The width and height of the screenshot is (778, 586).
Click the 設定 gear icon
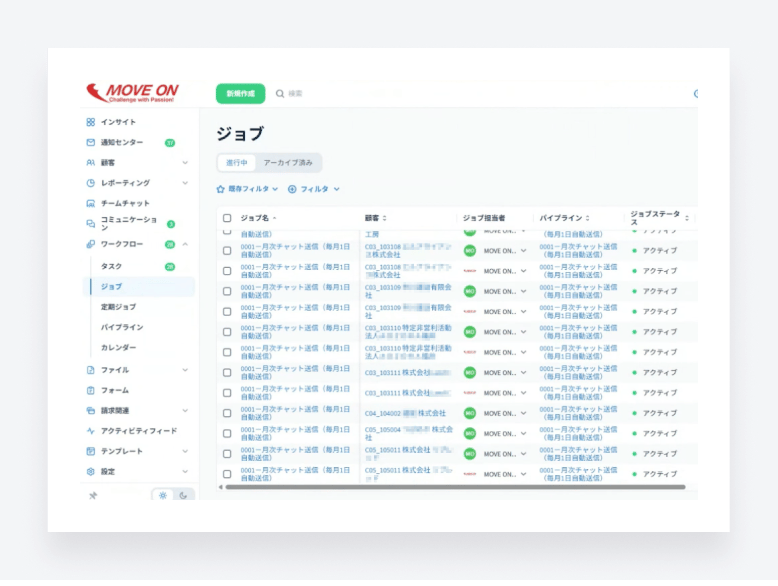coord(90,471)
